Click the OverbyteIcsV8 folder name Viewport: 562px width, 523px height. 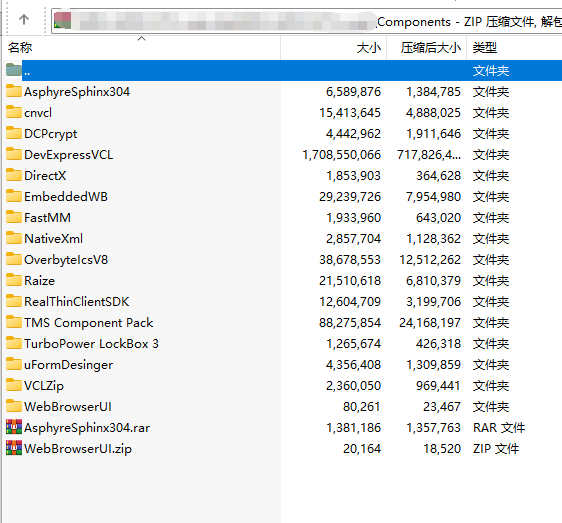pyautogui.click(x=66, y=260)
